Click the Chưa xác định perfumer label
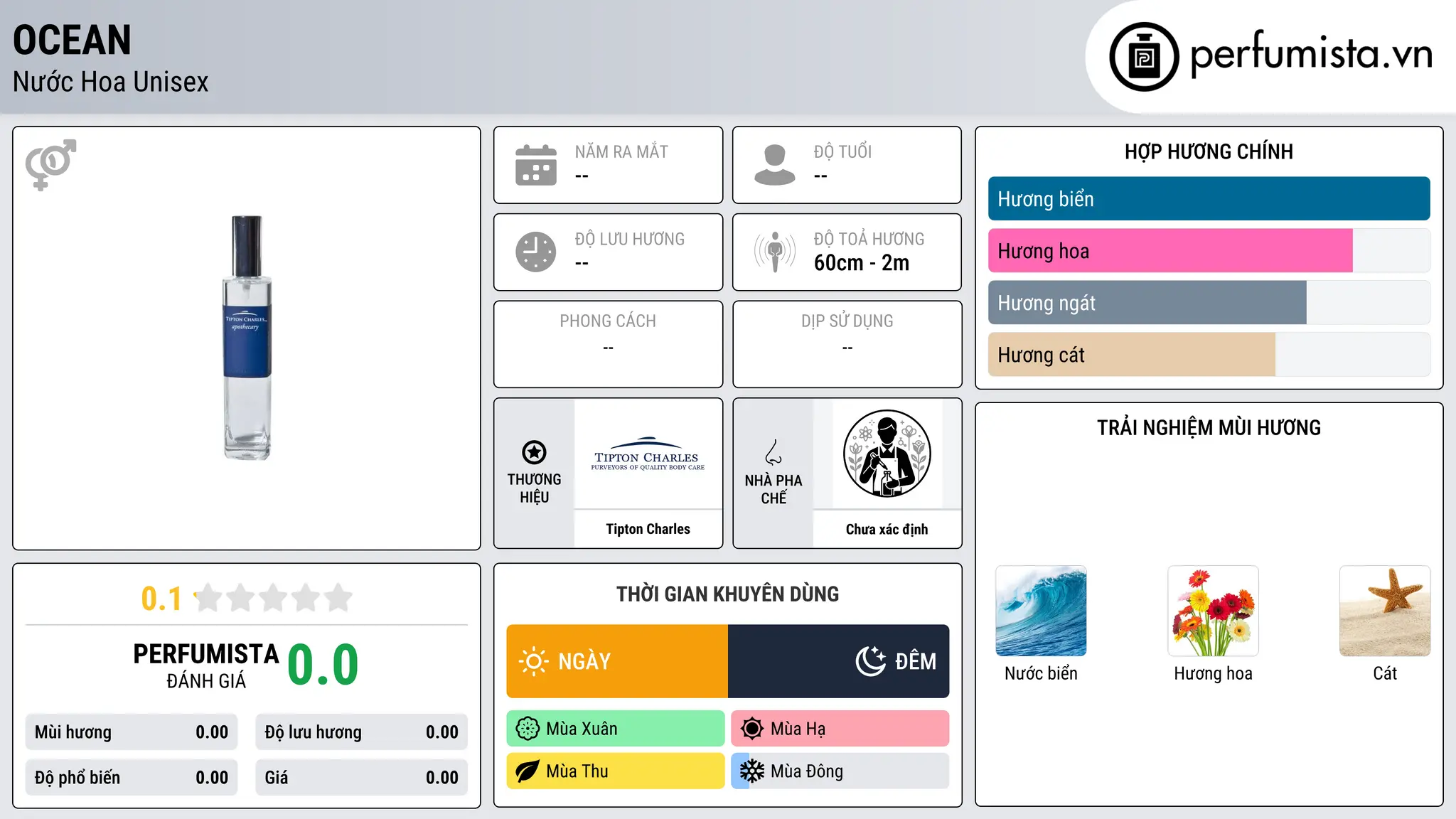Image resolution: width=1456 pixels, height=819 pixels. click(x=887, y=529)
